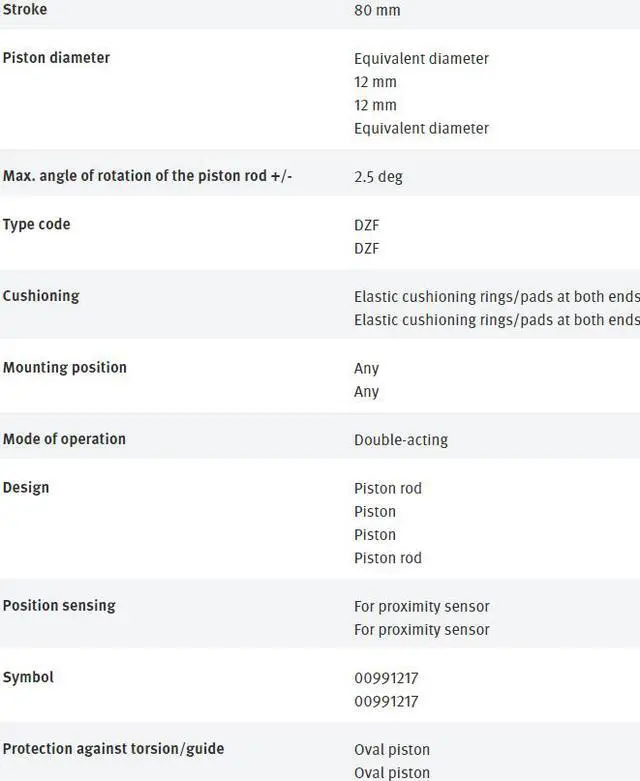Click the Protection against torsion/guide label

pos(113,749)
